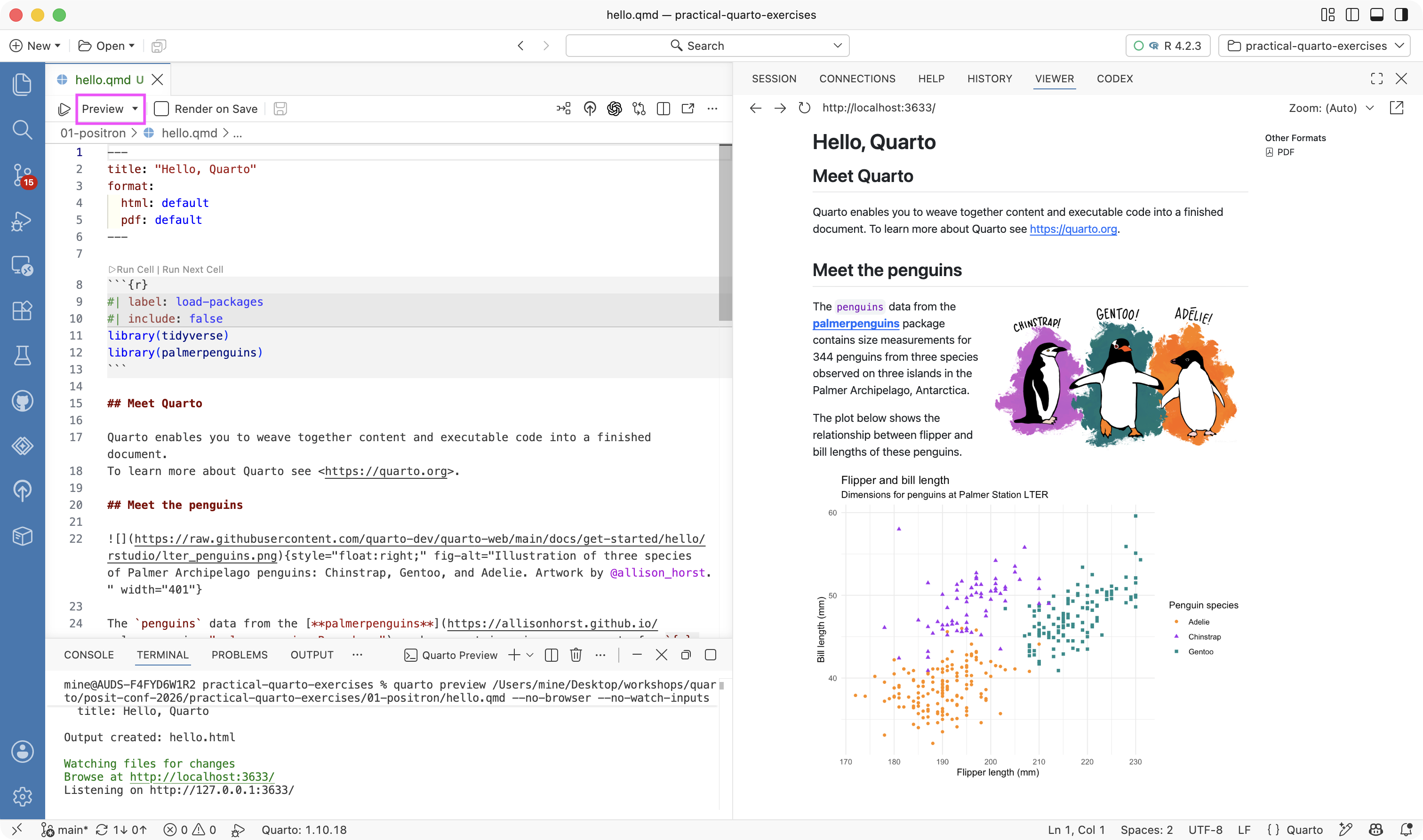Viewport: 1423px width, 840px height.
Task: Open the GitHub view icon
Action: (x=22, y=401)
